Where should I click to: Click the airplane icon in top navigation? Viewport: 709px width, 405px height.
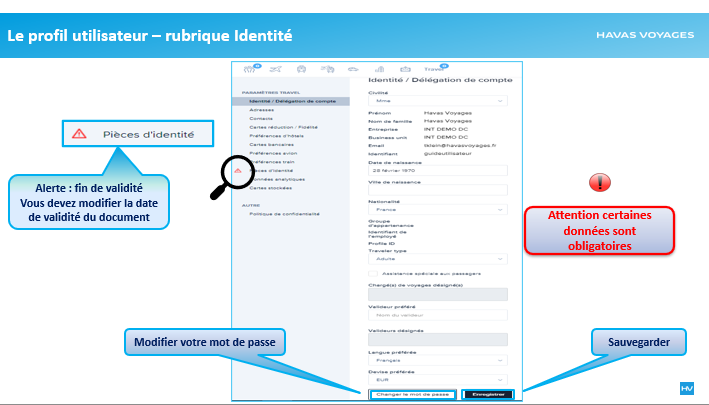275,68
